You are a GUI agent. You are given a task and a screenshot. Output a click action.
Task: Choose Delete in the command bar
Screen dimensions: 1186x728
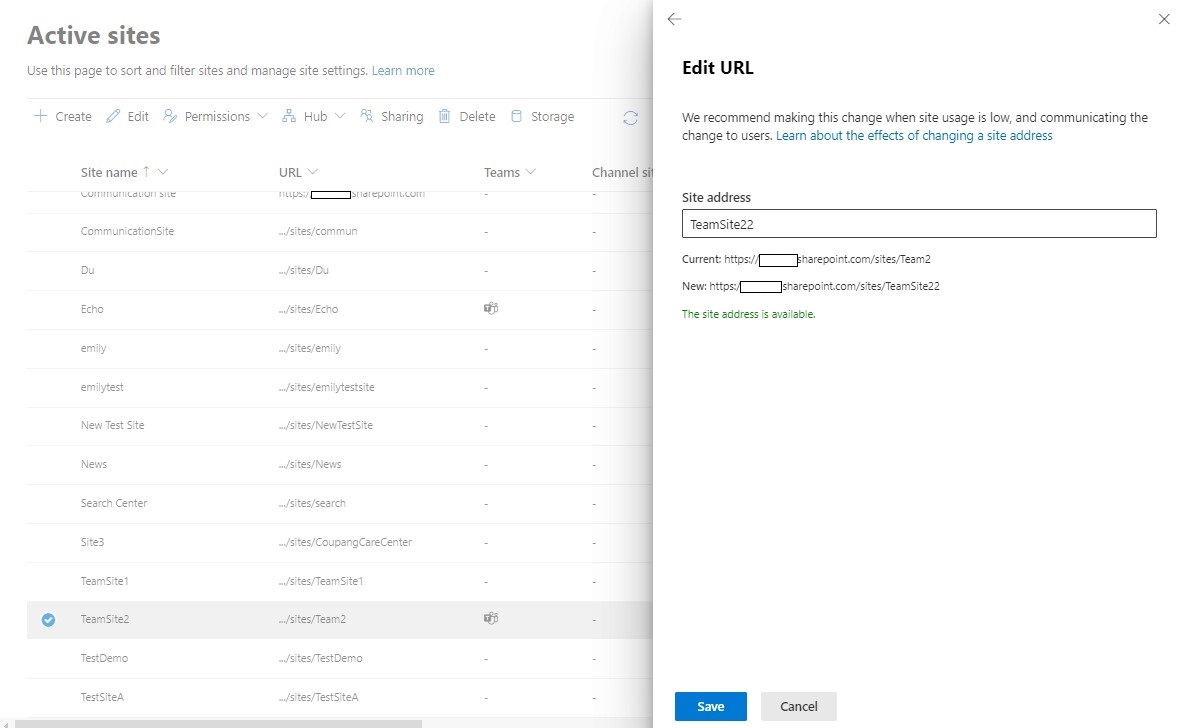[x=467, y=117]
